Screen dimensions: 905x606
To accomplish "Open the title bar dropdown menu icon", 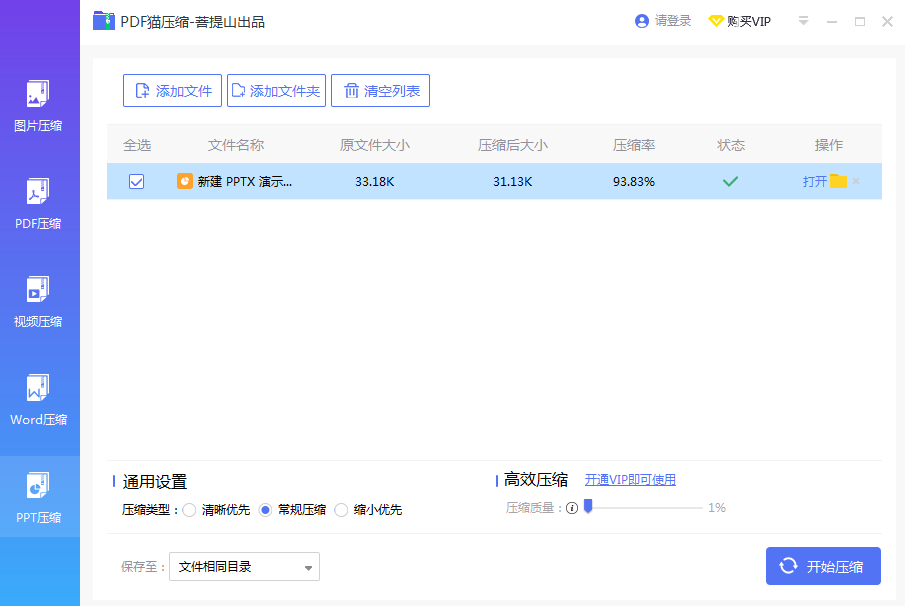I will point(803,21).
